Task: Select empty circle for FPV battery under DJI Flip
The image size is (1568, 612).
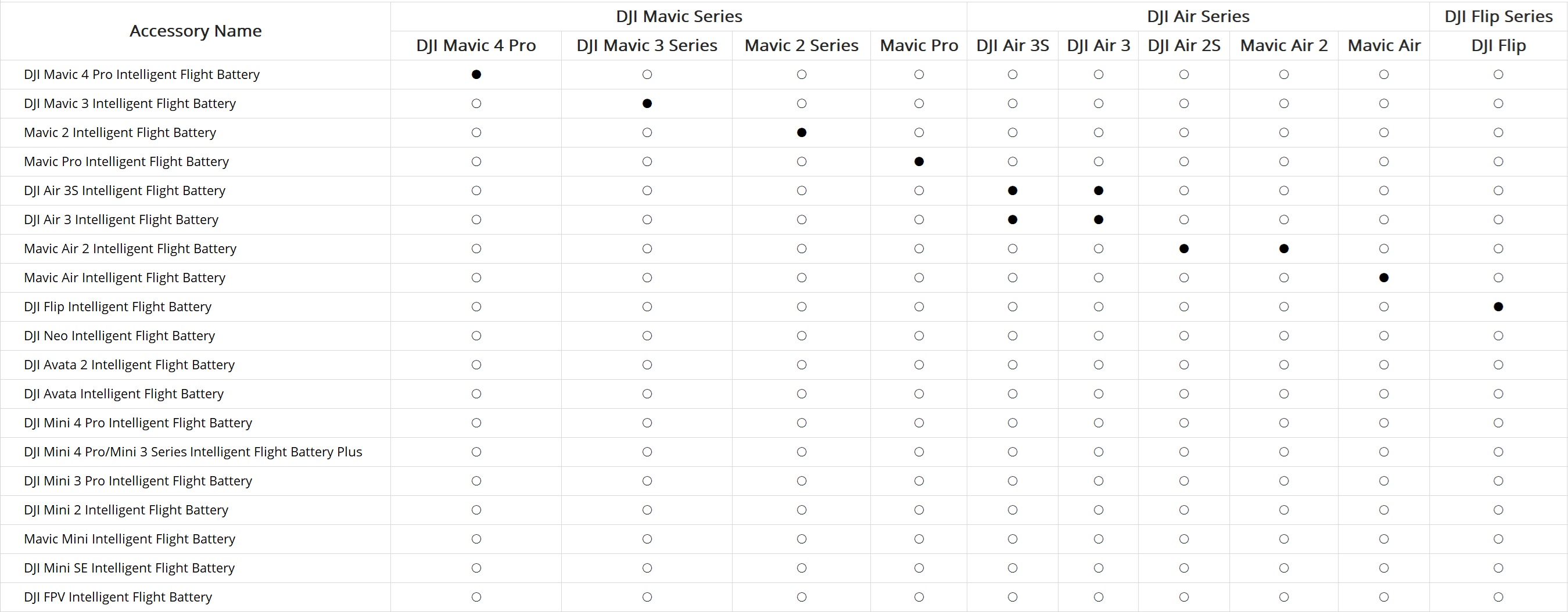Action: coord(1499,597)
